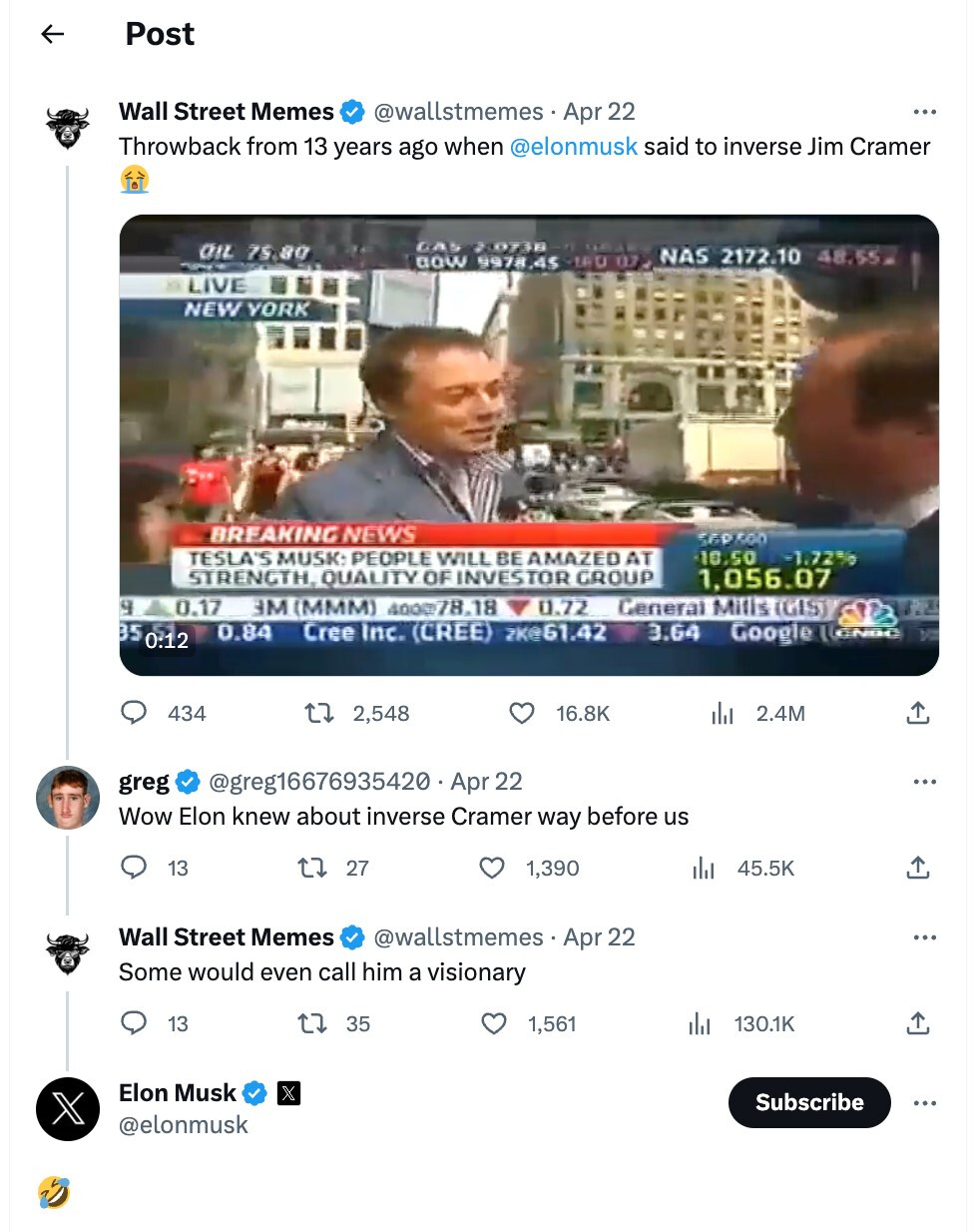Reply to Wall Street Memes' post via speech bubble
Viewport: 980px width, 1232px height.
[134, 713]
